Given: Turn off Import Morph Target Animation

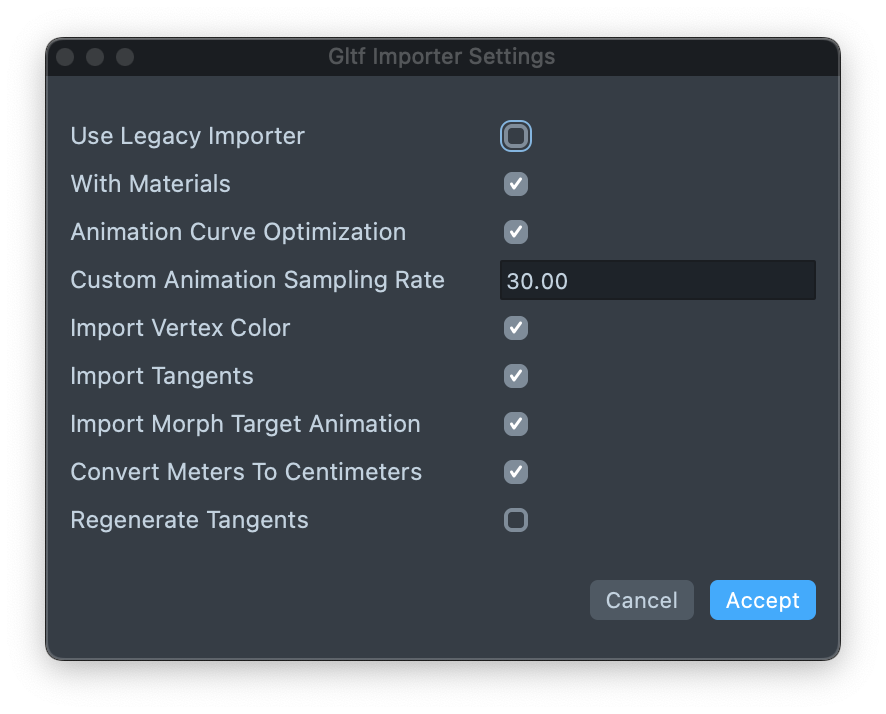Looking at the screenshot, I should pos(515,424).
